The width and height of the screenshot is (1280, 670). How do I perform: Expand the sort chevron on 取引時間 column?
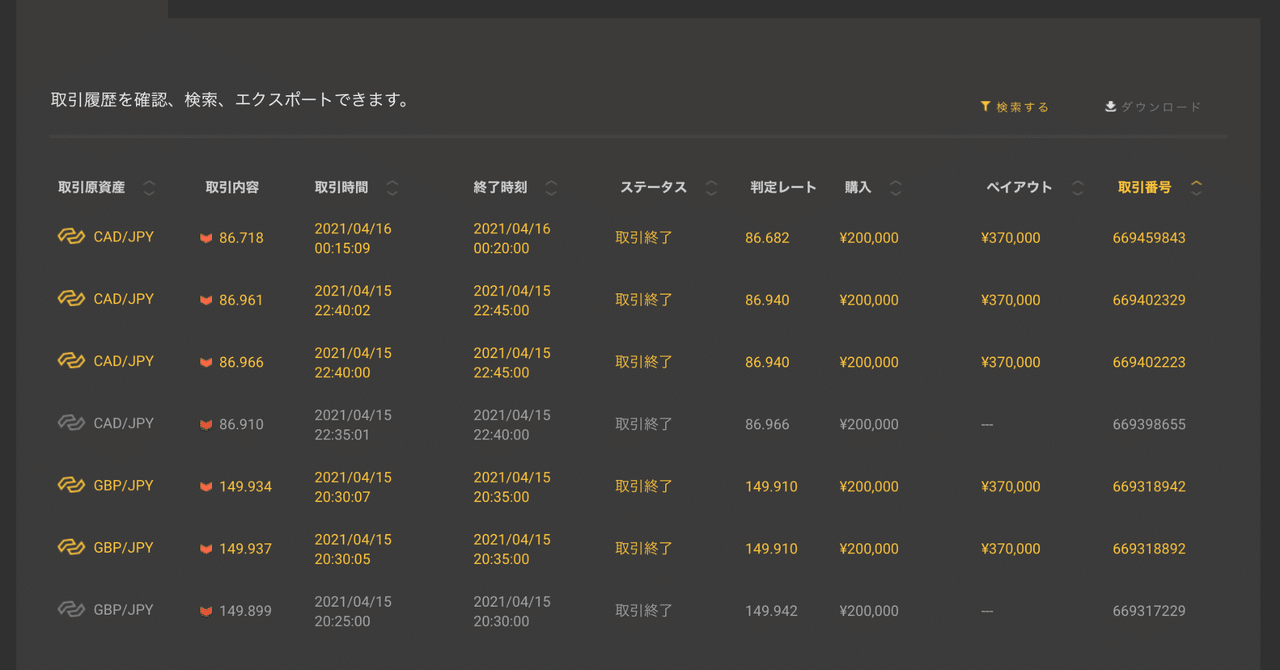pos(391,187)
